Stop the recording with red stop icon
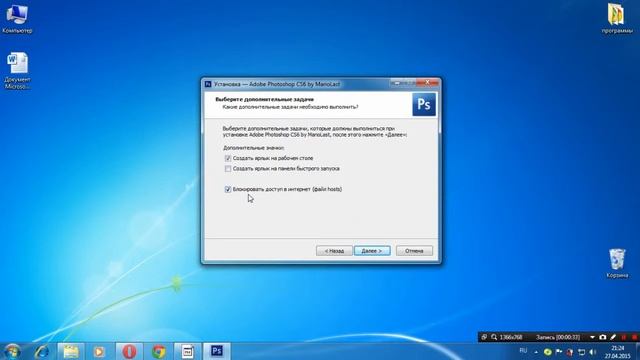This screenshot has height=360, width=640. point(634,337)
